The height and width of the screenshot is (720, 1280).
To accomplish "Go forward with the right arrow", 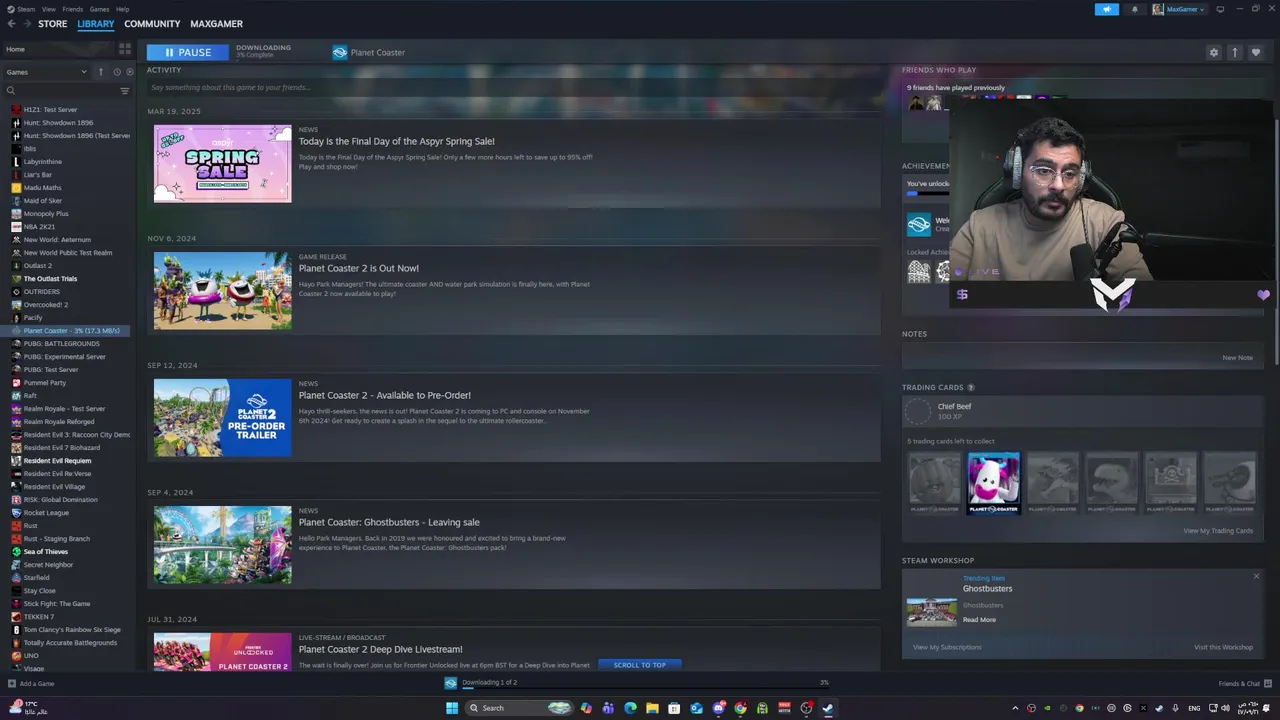I will pyautogui.click(x=26, y=24).
